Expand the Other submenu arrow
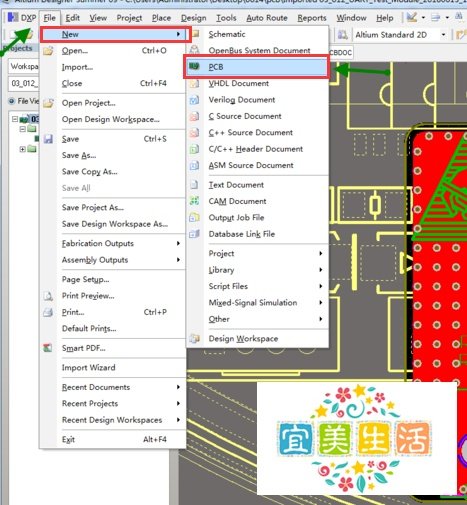The width and height of the screenshot is (467, 505). coord(320,319)
